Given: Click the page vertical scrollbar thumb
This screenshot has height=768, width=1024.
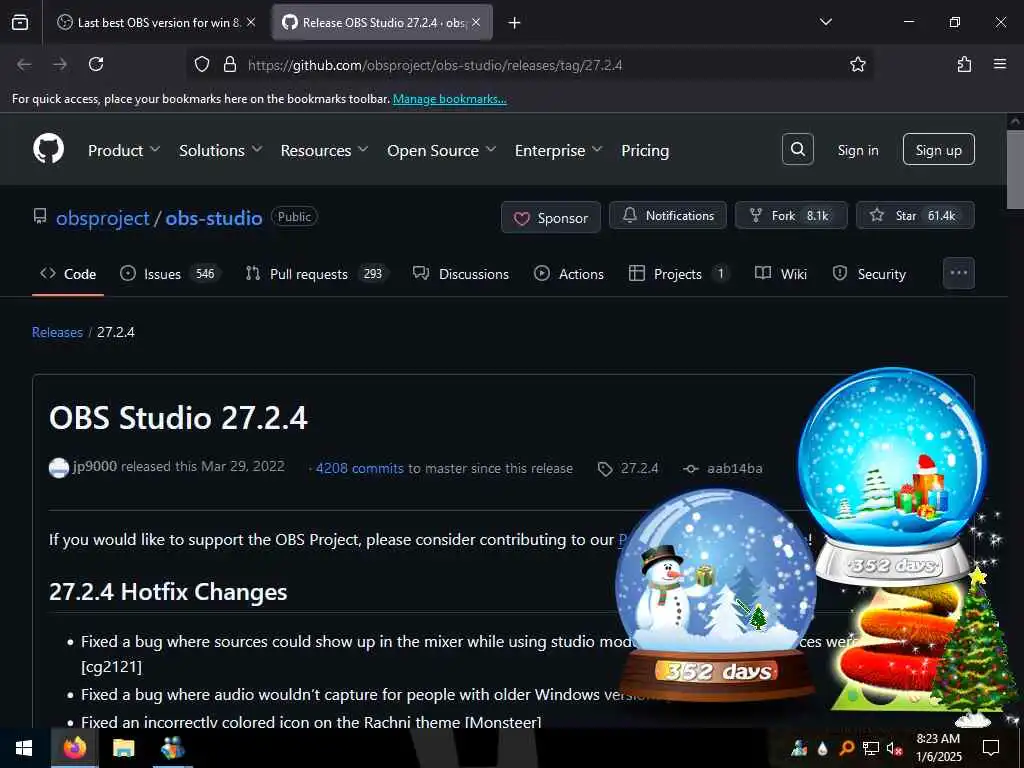Looking at the screenshot, I should (x=1015, y=170).
